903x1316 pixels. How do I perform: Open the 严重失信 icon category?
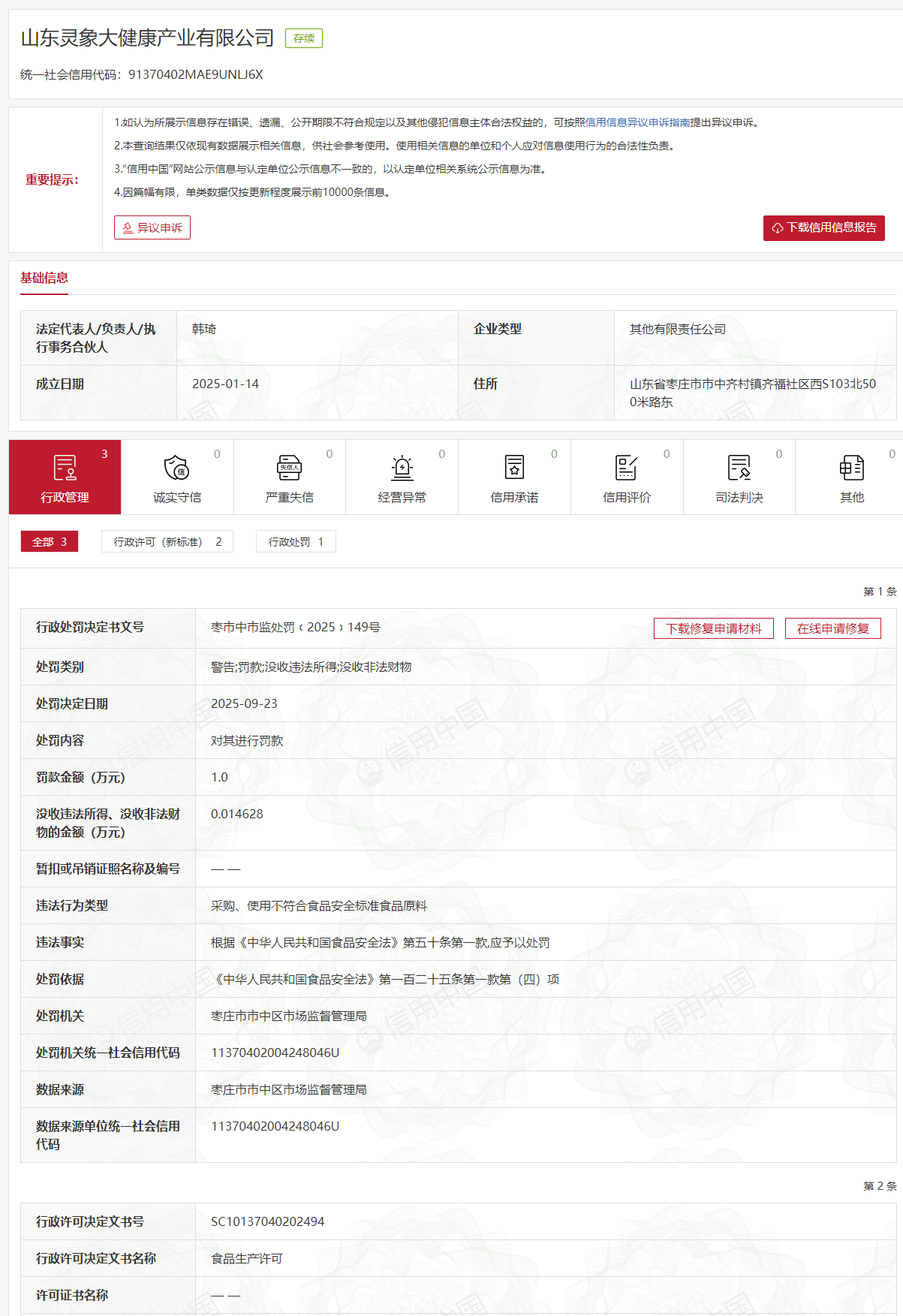coord(289,468)
